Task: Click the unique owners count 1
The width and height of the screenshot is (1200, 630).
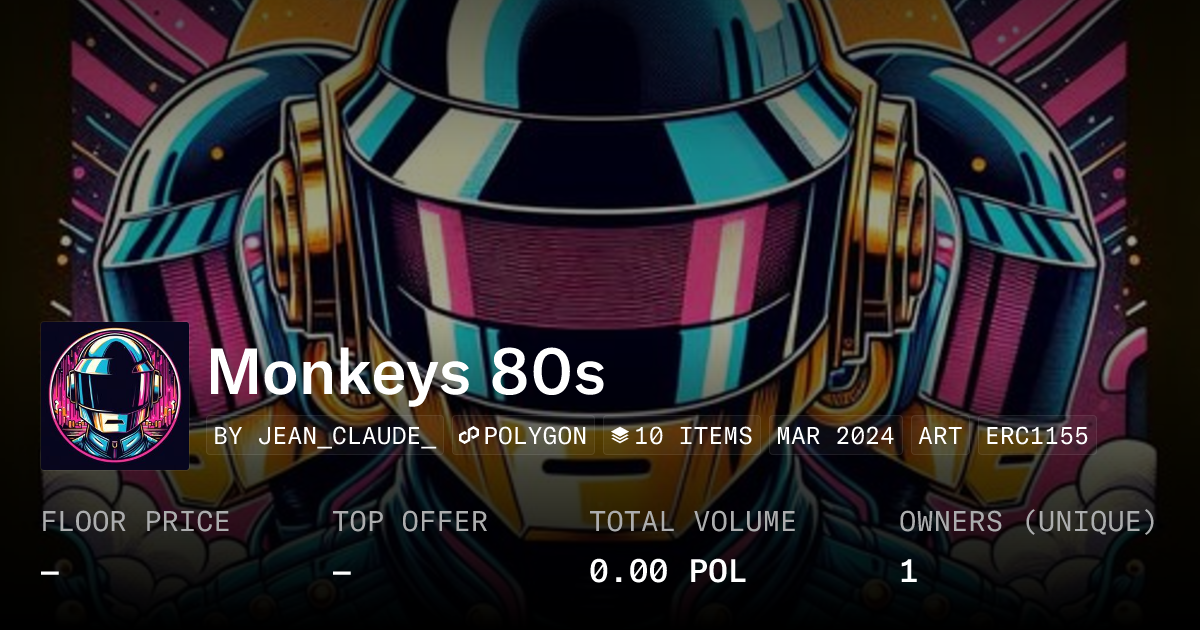Action: coord(908,572)
